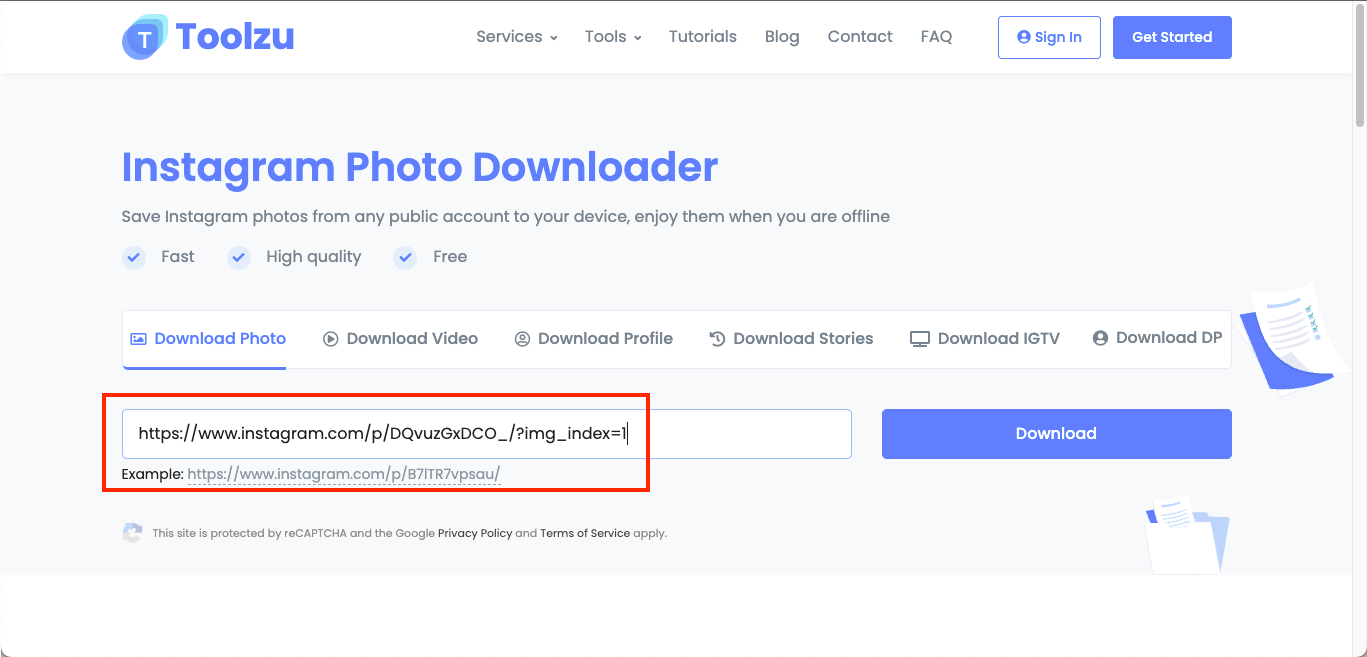This screenshot has width=1367, height=657.
Task: Click the Toolzu brand name text
Action: pos(235,37)
